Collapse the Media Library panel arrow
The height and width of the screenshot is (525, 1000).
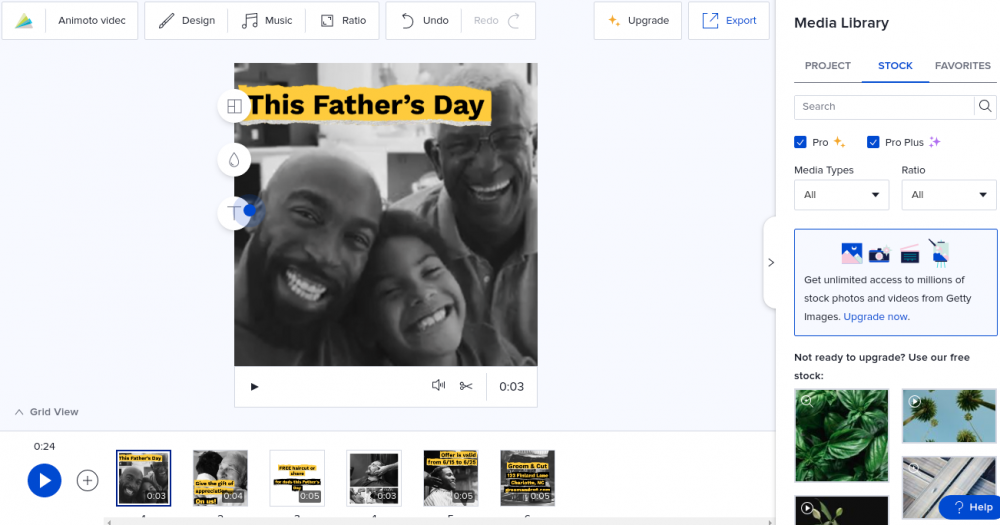771,263
